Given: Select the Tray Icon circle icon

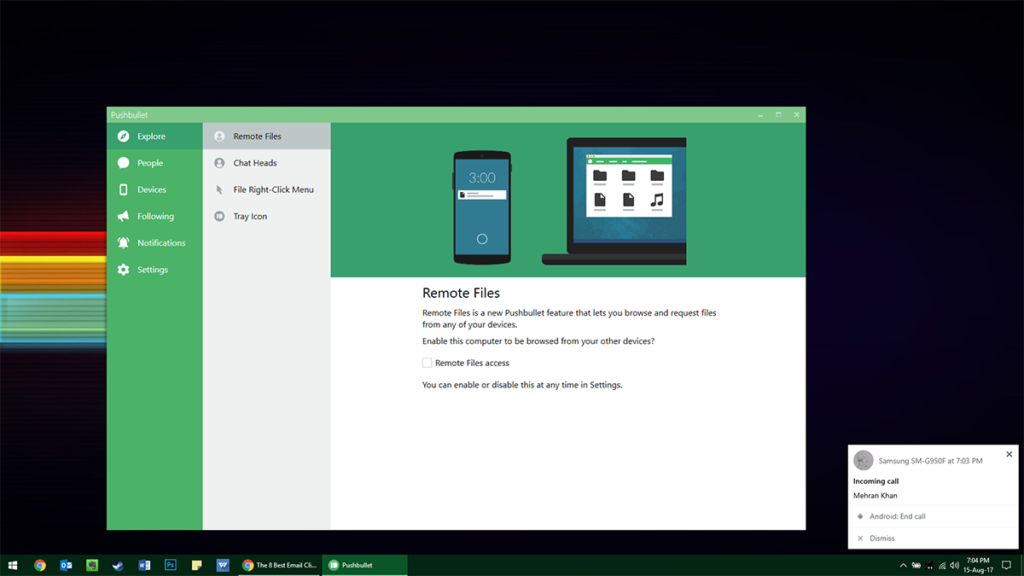Looking at the screenshot, I should pos(219,216).
